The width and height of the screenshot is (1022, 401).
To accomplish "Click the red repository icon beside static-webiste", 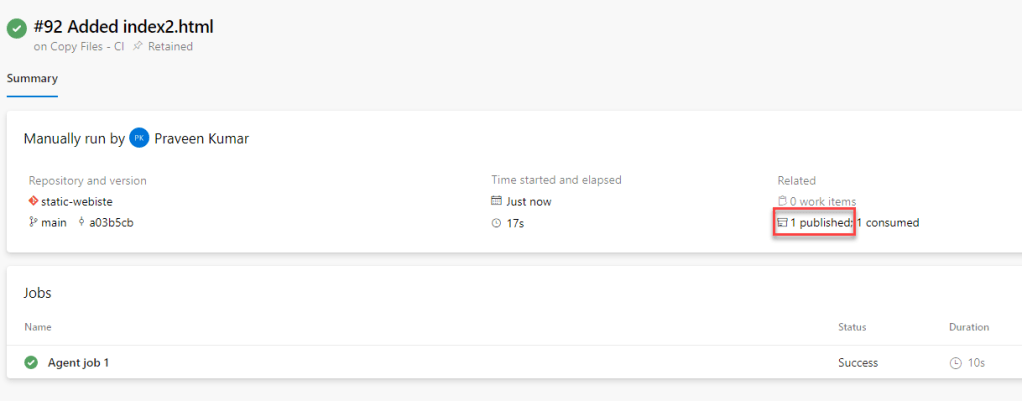I will (x=33, y=202).
